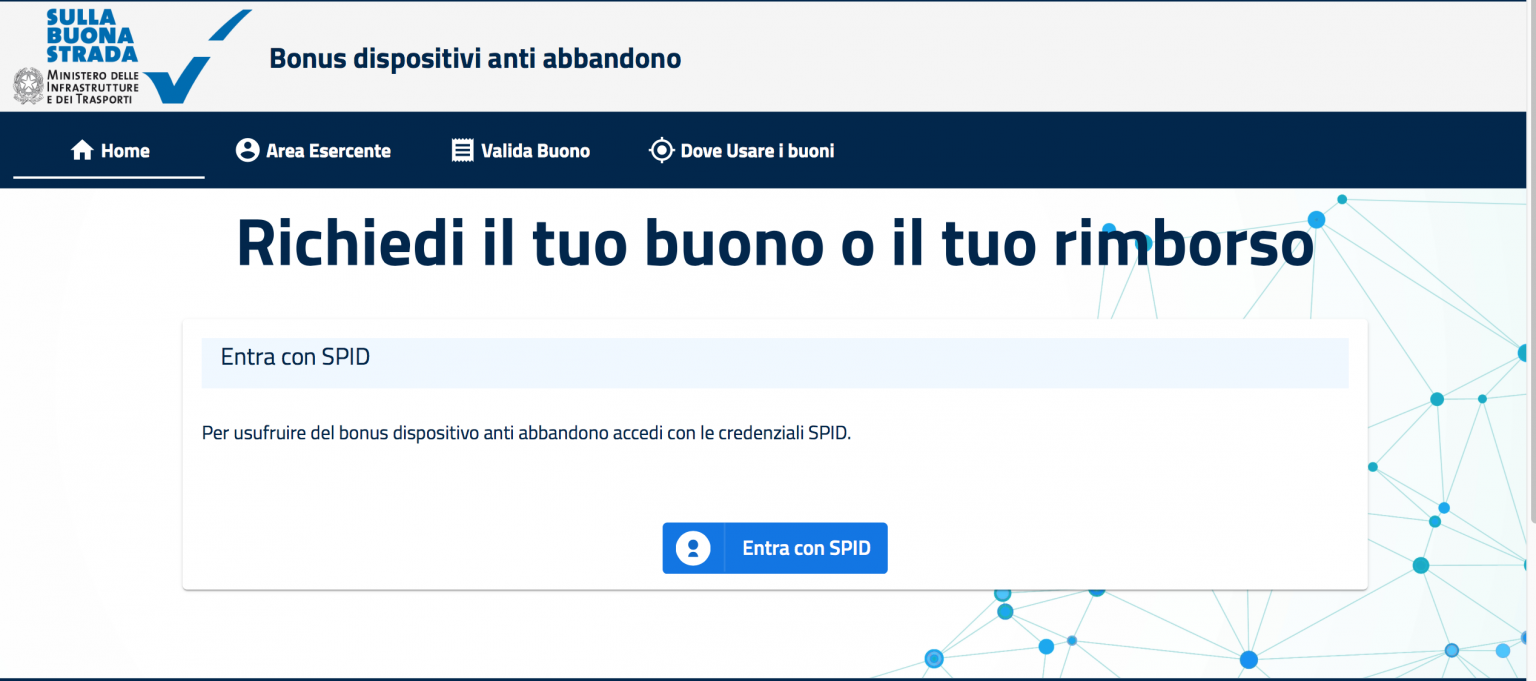Click the Home house icon
Screen dimensions: 1536x681
[x=82, y=150]
